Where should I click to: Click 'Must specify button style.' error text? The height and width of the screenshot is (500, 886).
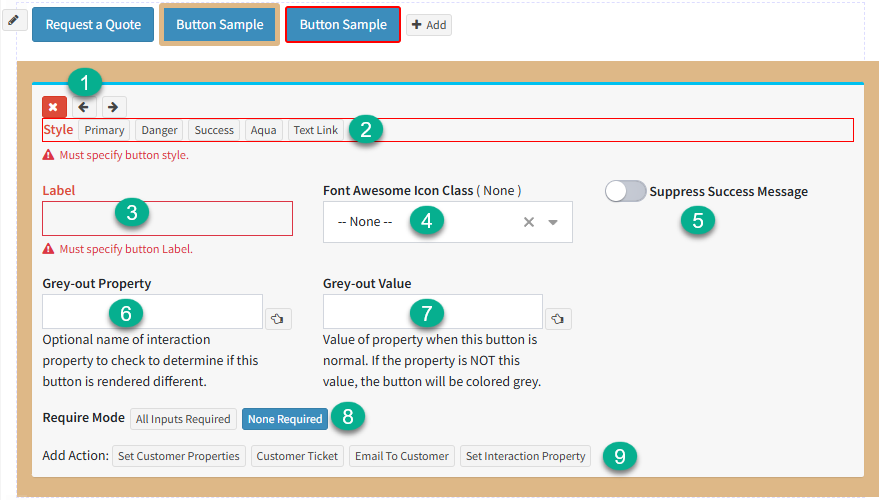124,155
